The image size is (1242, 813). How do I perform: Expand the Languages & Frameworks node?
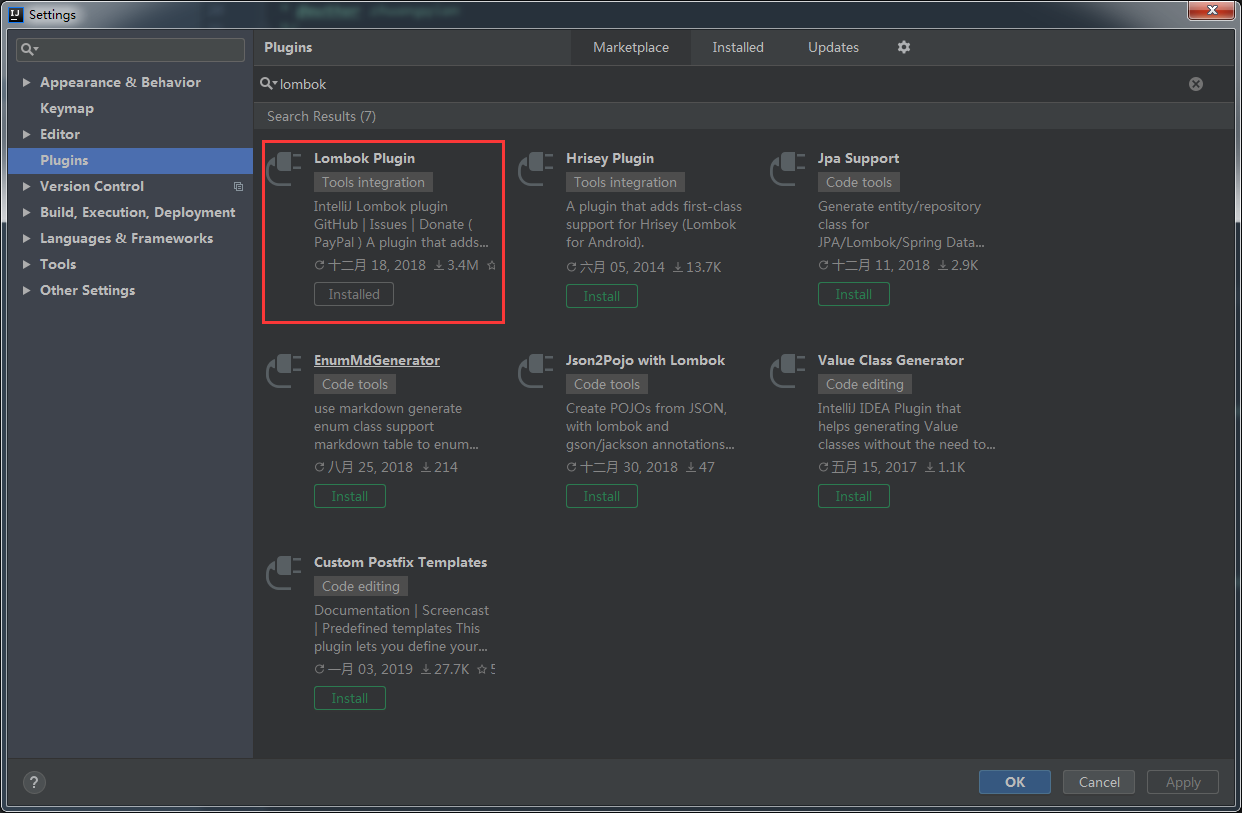coord(26,238)
